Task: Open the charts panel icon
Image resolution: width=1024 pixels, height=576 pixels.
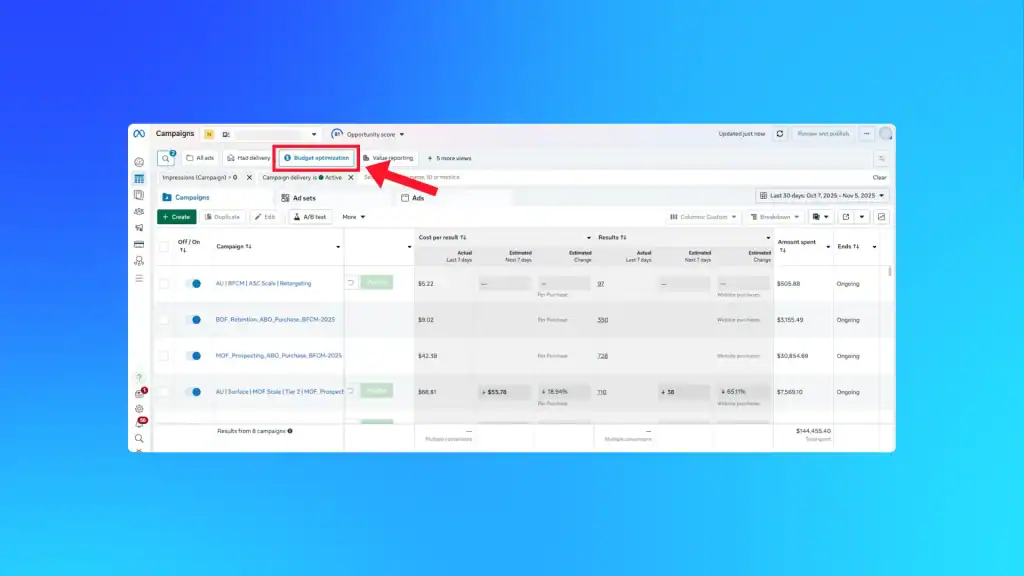Action: pyautogui.click(x=882, y=217)
